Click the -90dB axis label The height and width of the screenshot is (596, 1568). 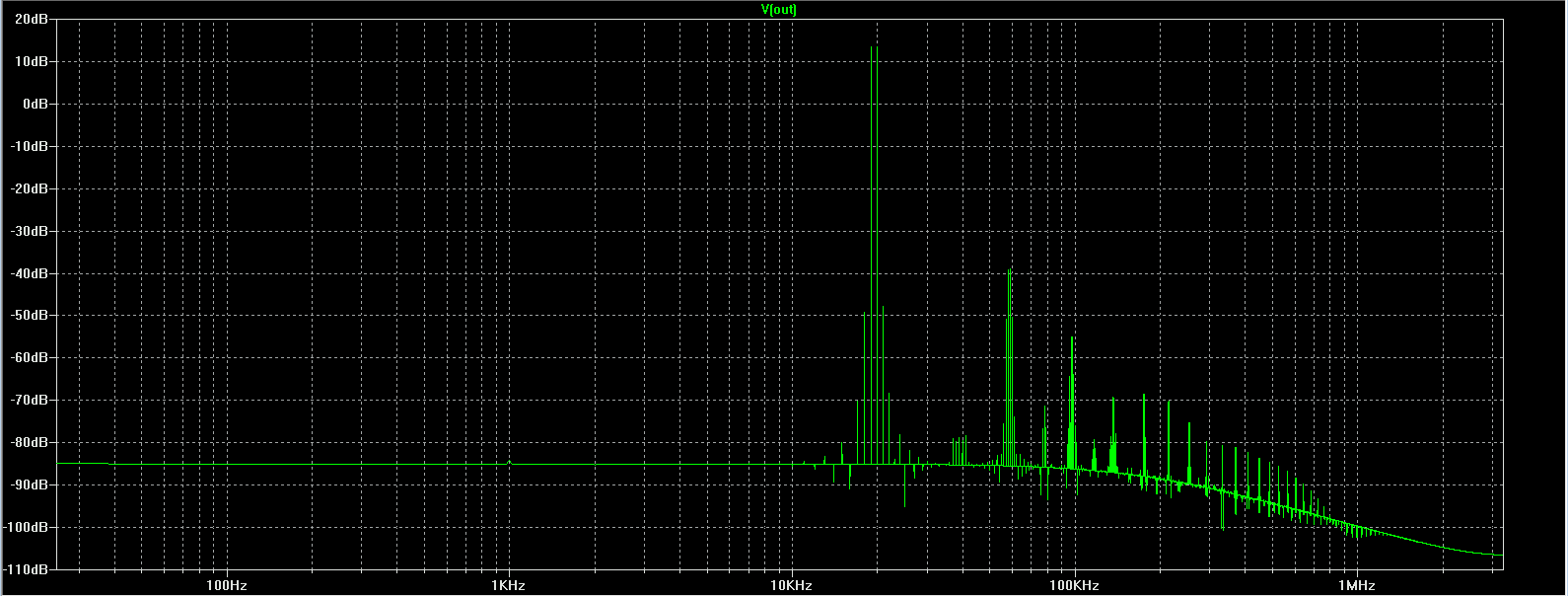(x=30, y=485)
